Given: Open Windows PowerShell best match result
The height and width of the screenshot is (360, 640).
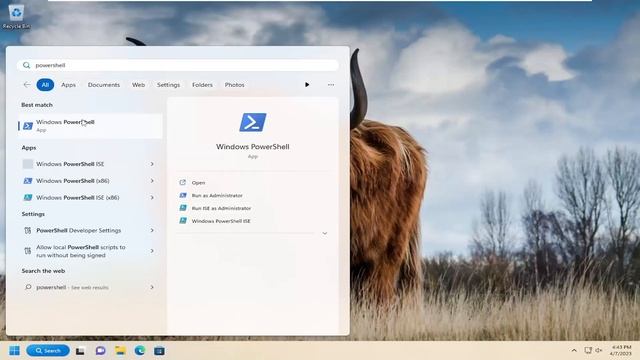Looking at the screenshot, I should coord(90,126).
